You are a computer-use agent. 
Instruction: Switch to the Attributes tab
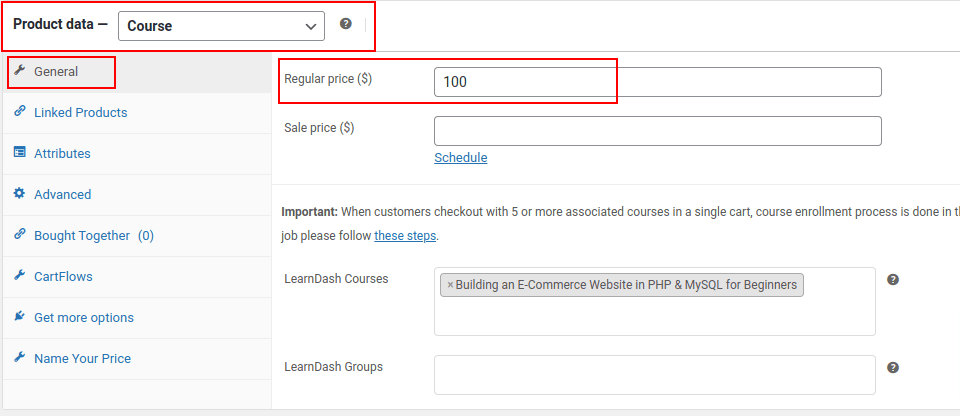[62, 154]
